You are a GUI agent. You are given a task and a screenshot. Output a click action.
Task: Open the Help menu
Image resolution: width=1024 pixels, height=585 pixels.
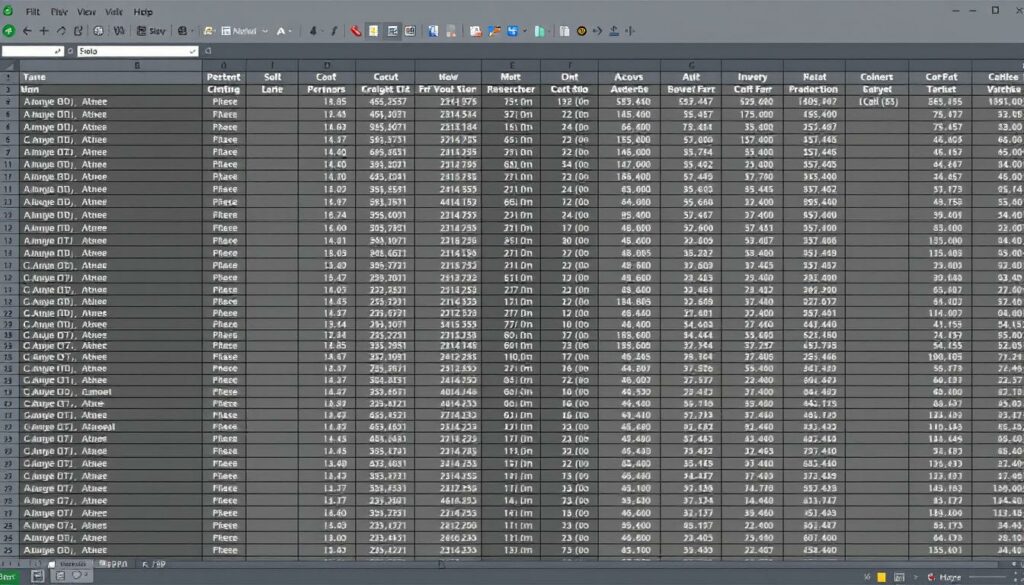point(143,12)
